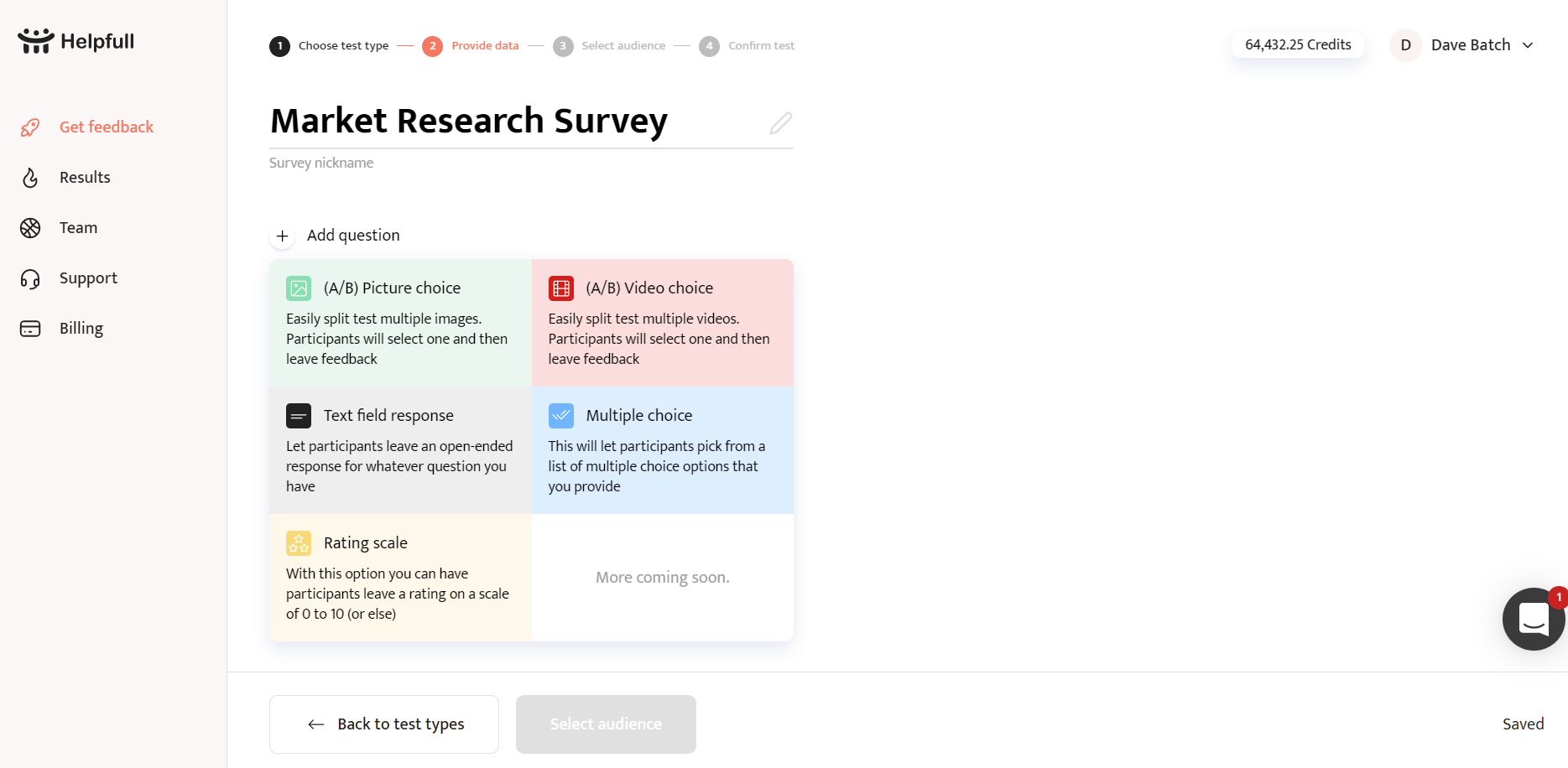Open the Support menu item
The height and width of the screenshot is (768, 1568).
pyautogui.click(x=88, y=278)
